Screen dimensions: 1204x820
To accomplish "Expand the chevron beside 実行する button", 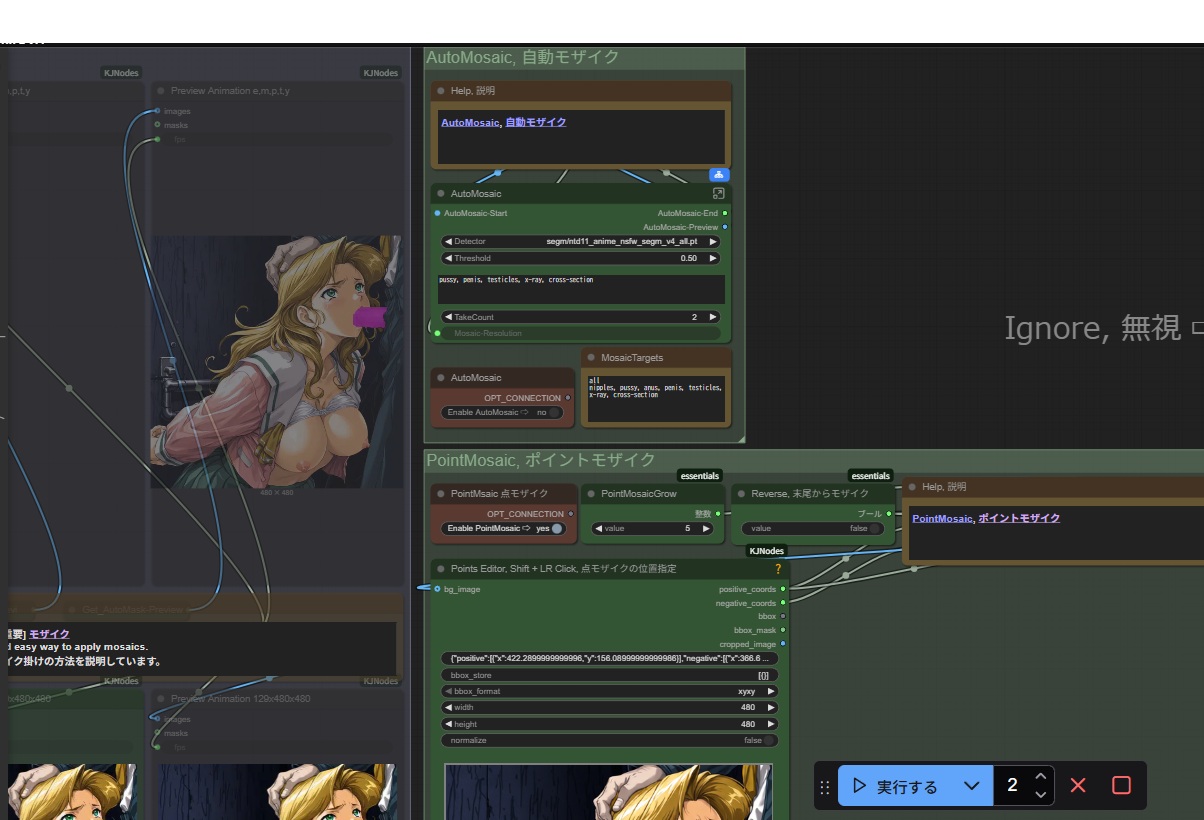I will [971, 786].
